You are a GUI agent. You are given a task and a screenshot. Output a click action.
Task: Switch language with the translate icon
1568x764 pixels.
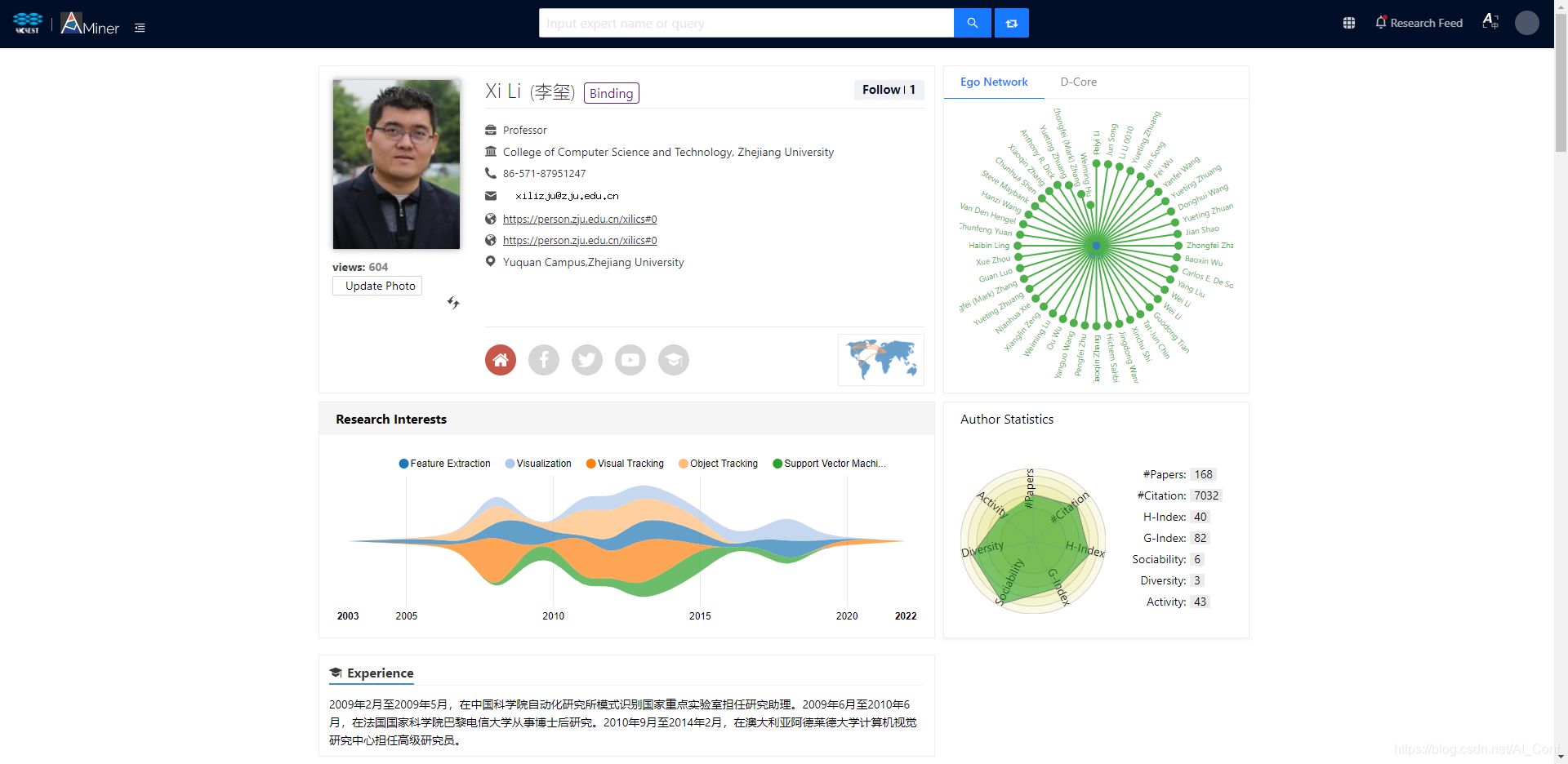[x=1490, y=22]
